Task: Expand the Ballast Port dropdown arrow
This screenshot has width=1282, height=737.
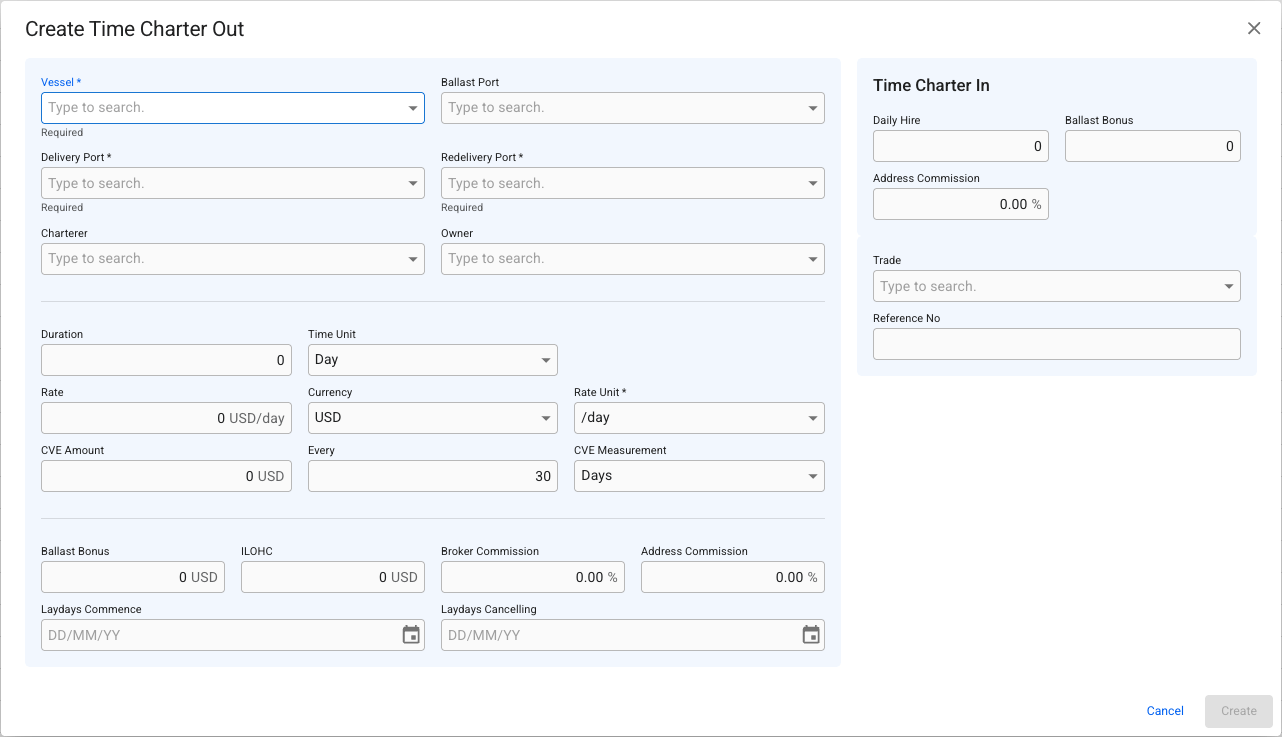Action: (813, 108)
